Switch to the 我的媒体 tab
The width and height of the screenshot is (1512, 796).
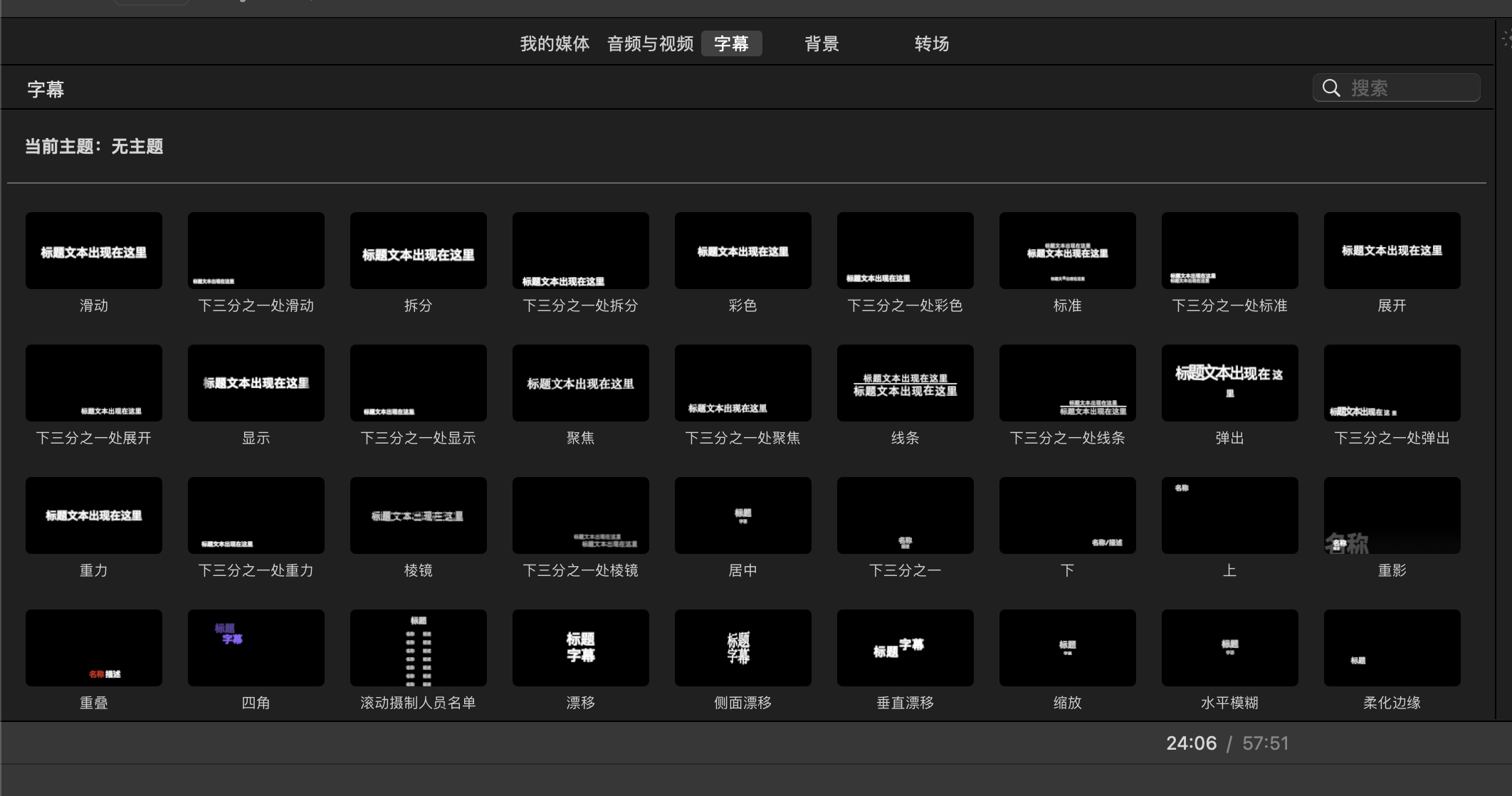coord(555,43)
